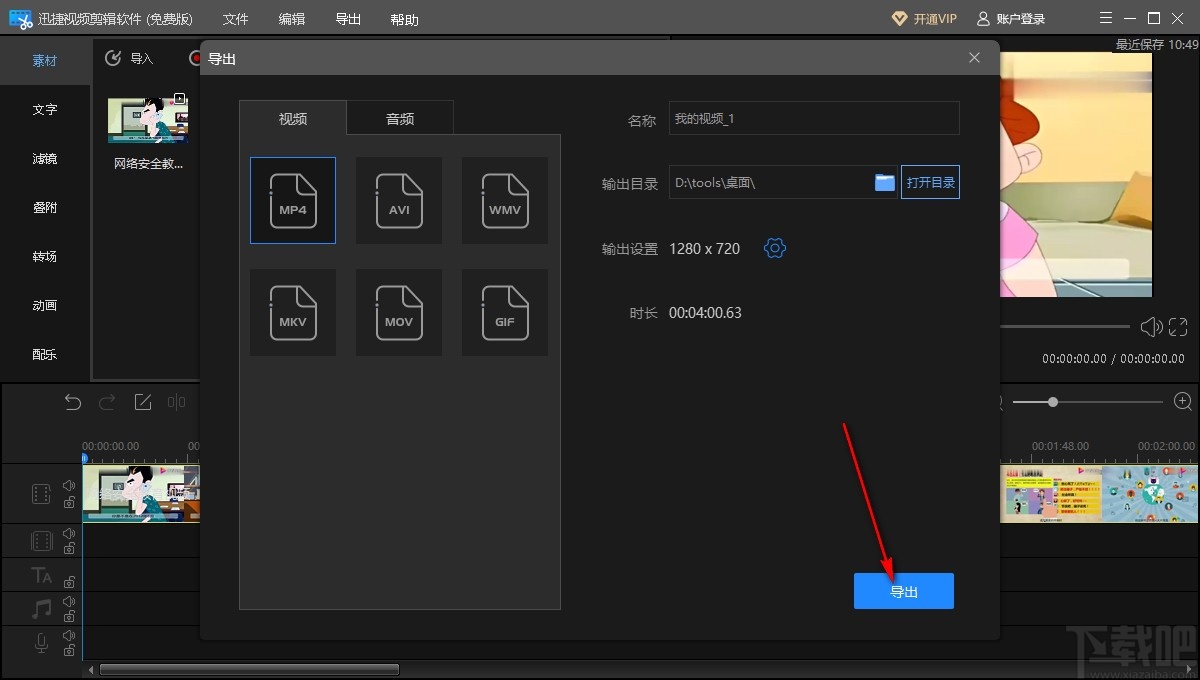The height and width of the screenshot is (680, 1200).
Task: Click the blue playhead marker
Action: pos(84,459)
